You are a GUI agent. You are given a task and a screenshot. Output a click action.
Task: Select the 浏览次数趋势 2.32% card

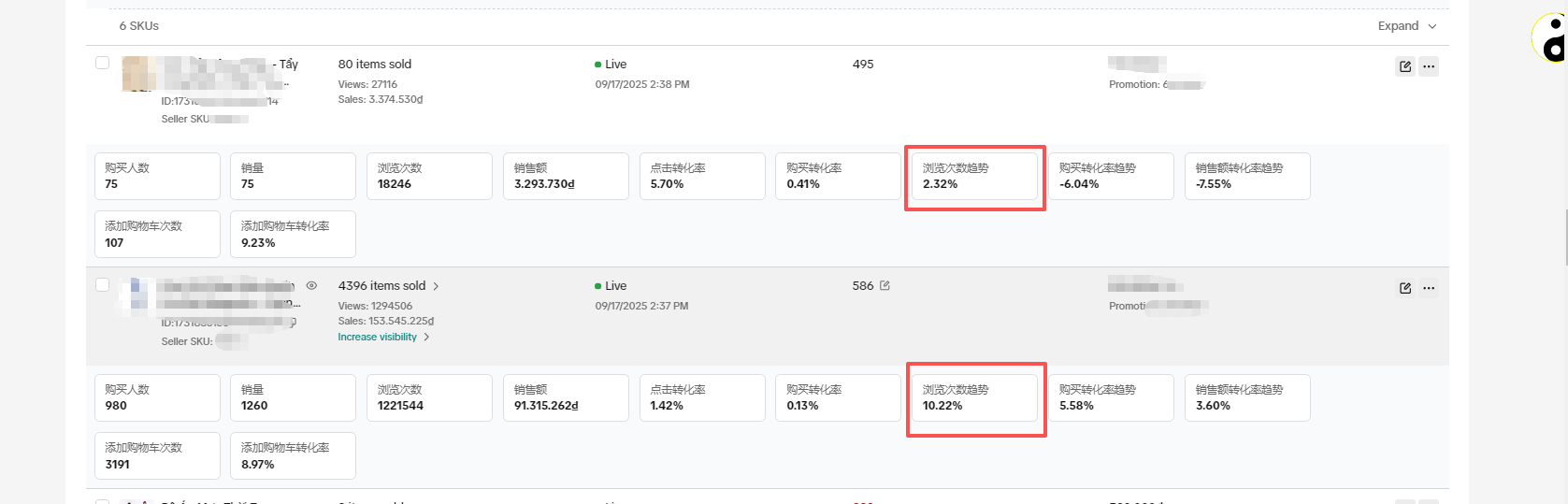[974, 177]
